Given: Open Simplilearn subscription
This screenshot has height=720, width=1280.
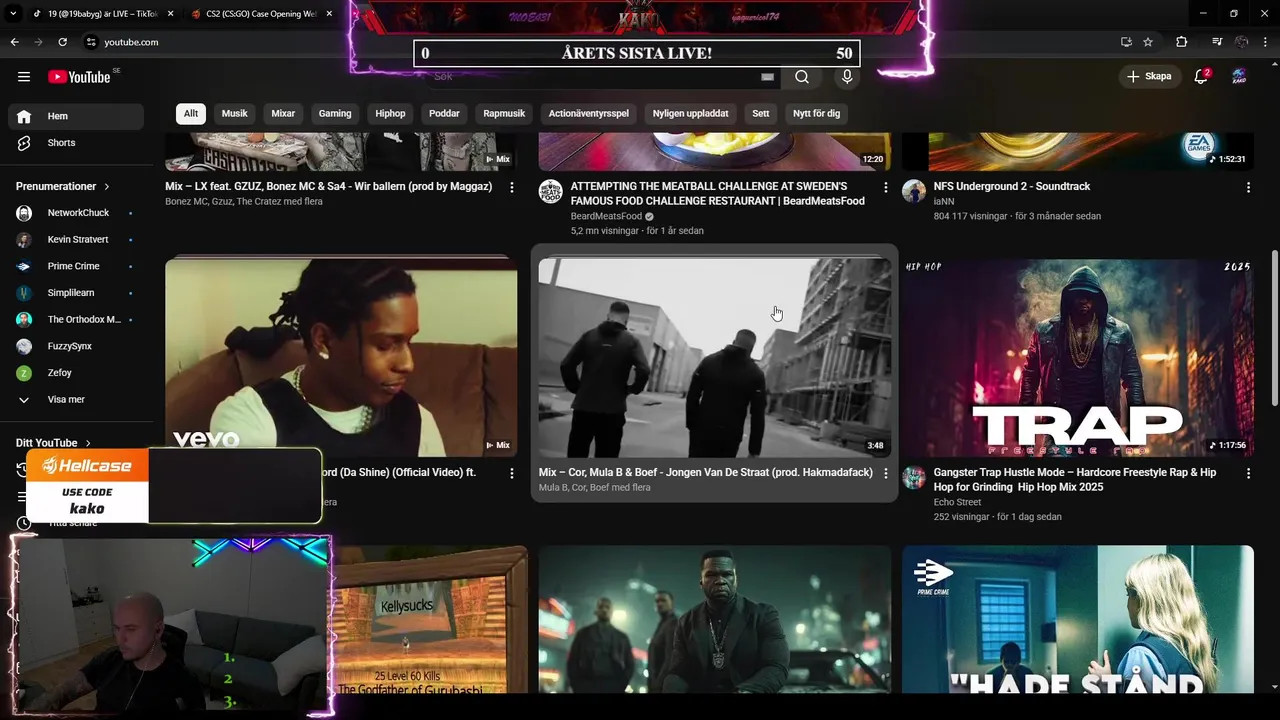Looking at the screenshot, I should [76, 293].
